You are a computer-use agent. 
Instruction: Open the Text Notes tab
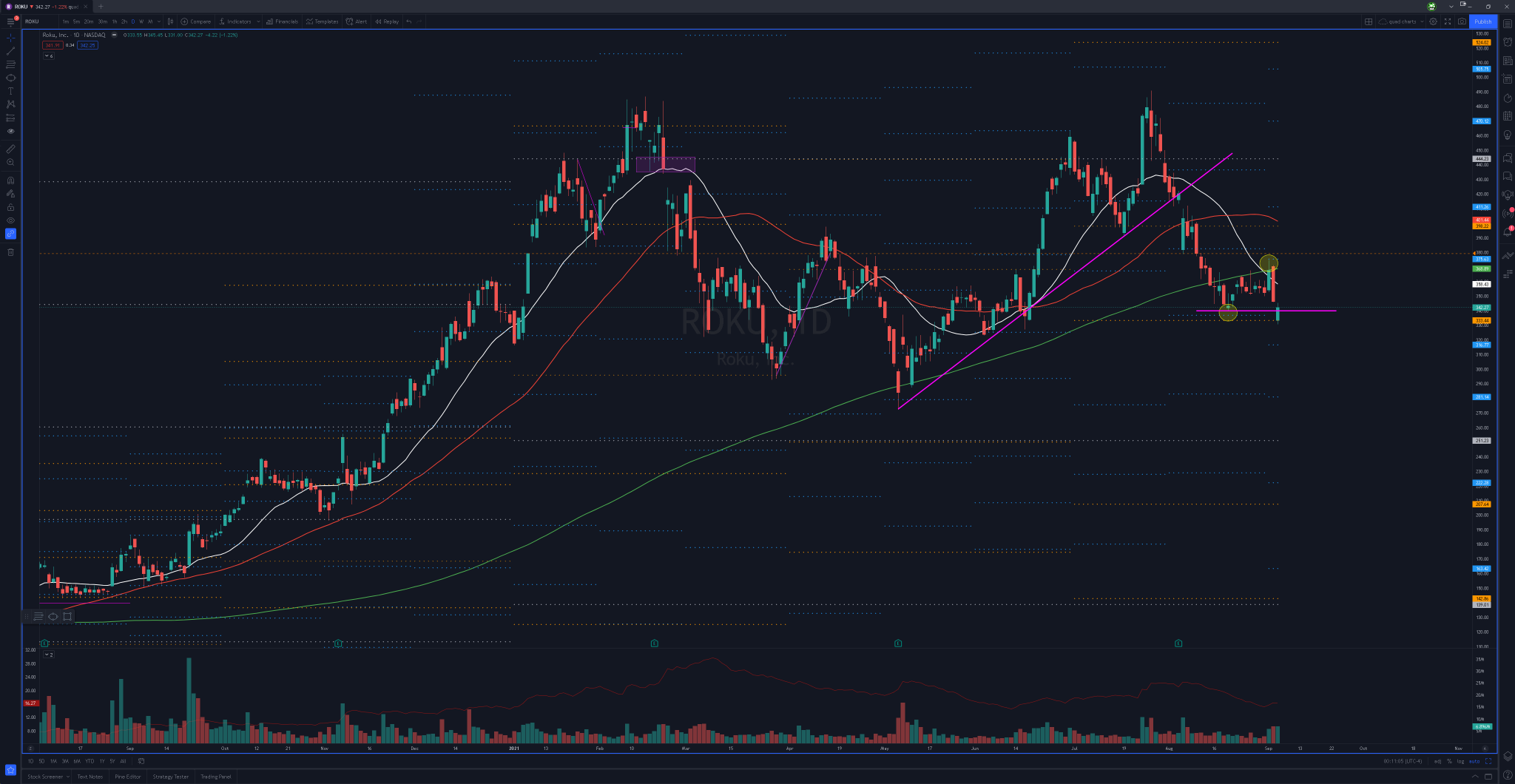[x=90, y=777]
